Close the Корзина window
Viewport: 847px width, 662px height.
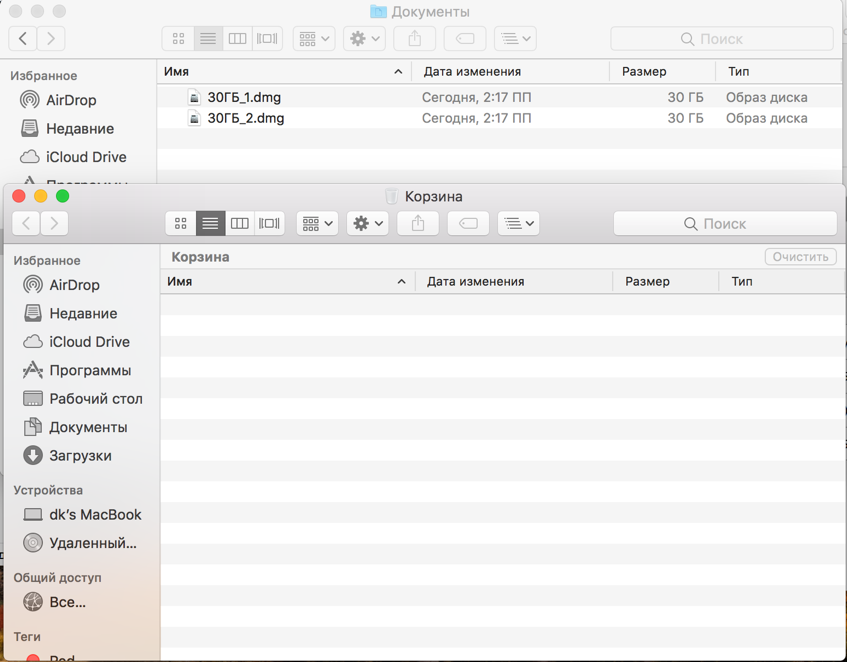pyautogui.click(x=19, y=196)
